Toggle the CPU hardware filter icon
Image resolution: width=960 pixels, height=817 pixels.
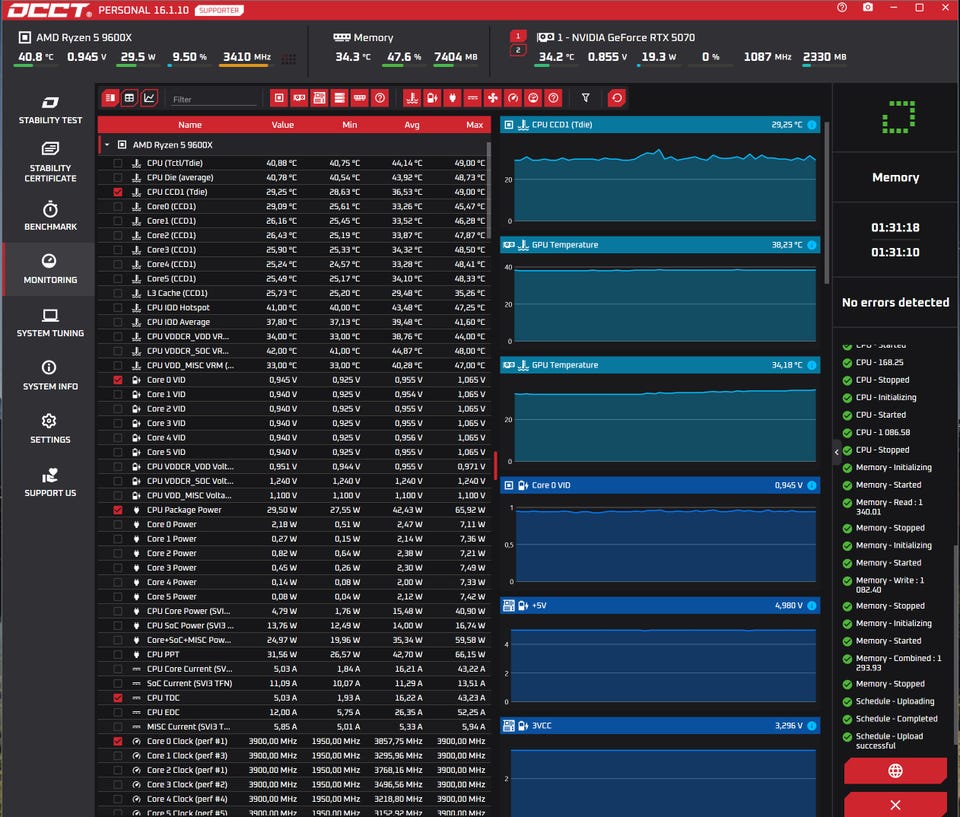click(x=279, y=98)
